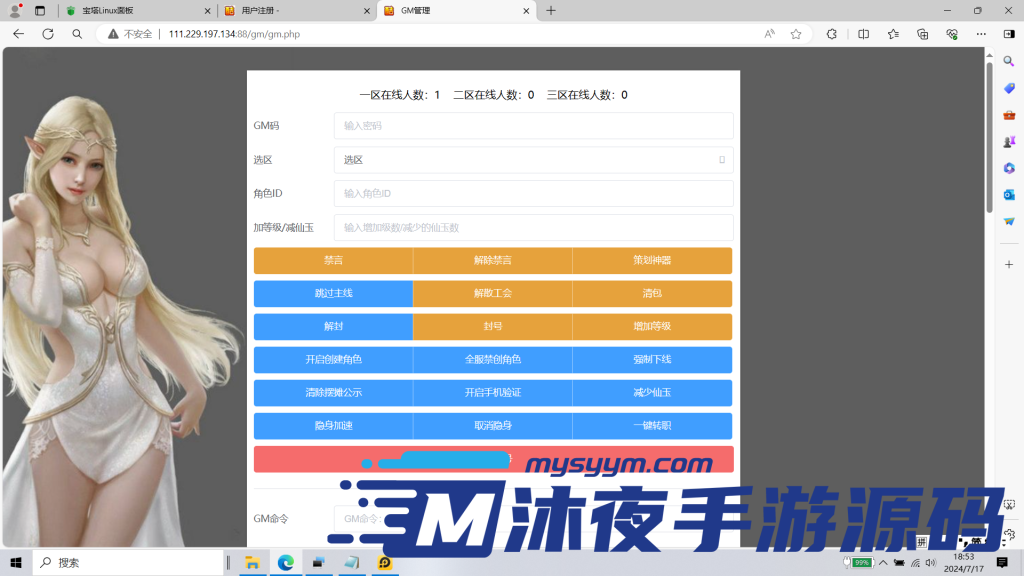
Task: Disable stealth via 取消隐身 option
Action: click(493, 425)
